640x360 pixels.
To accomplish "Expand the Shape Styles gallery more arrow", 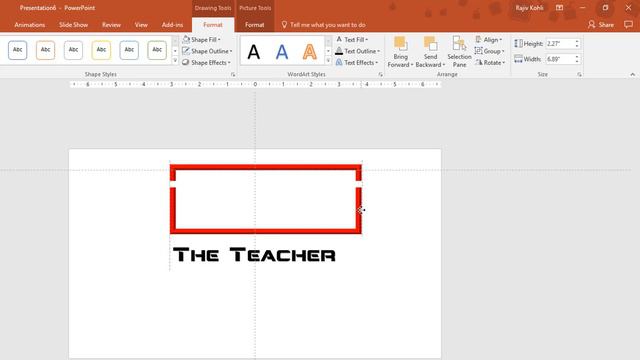I will [175, 61].
